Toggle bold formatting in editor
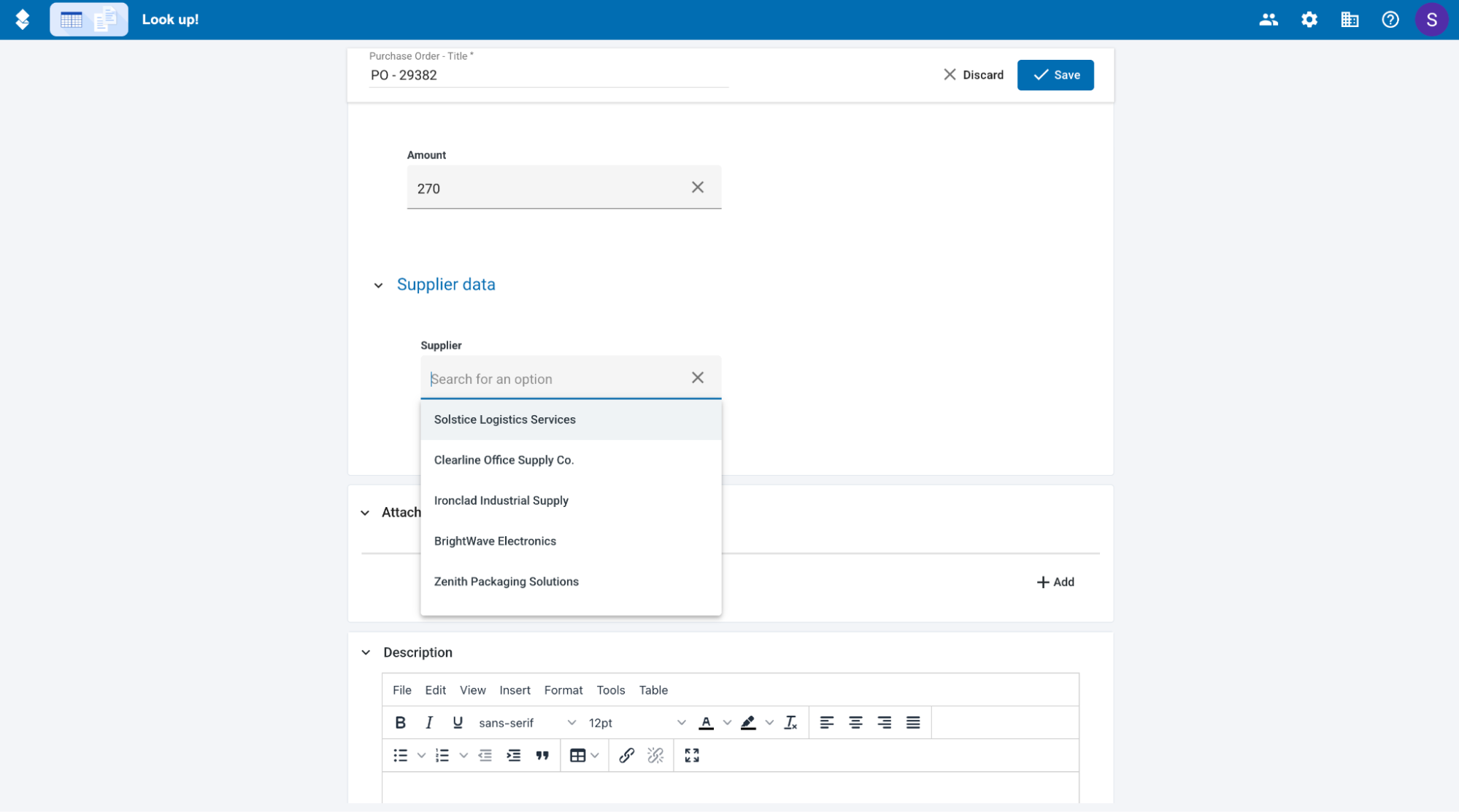The height and width of the screenshot is (812, 1459). [400, 722]
